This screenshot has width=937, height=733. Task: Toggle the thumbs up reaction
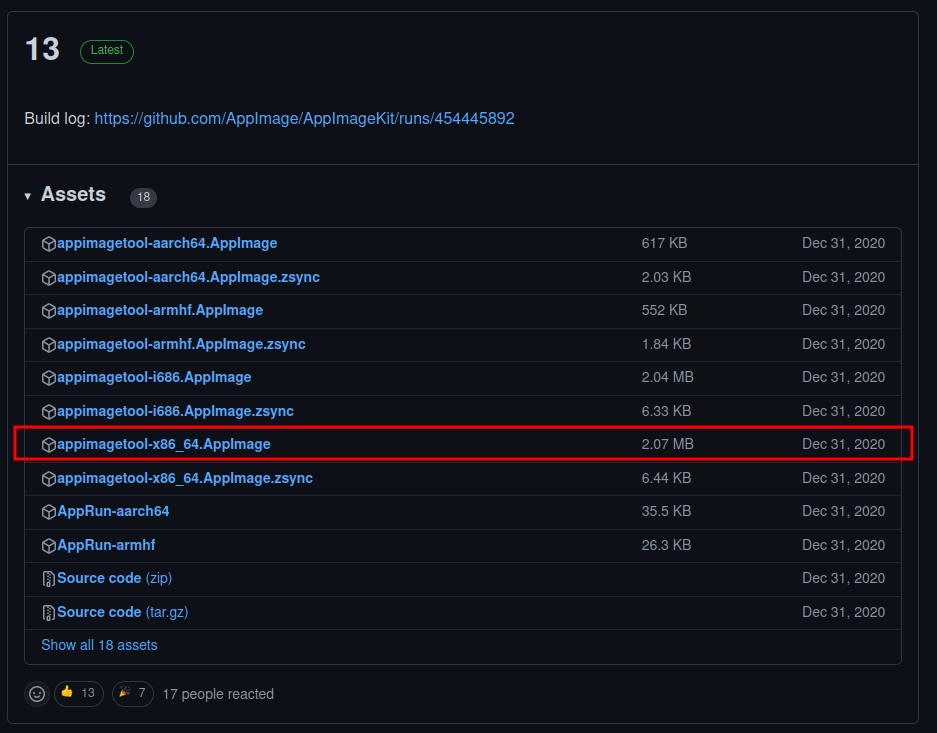(x=79, y=694)
